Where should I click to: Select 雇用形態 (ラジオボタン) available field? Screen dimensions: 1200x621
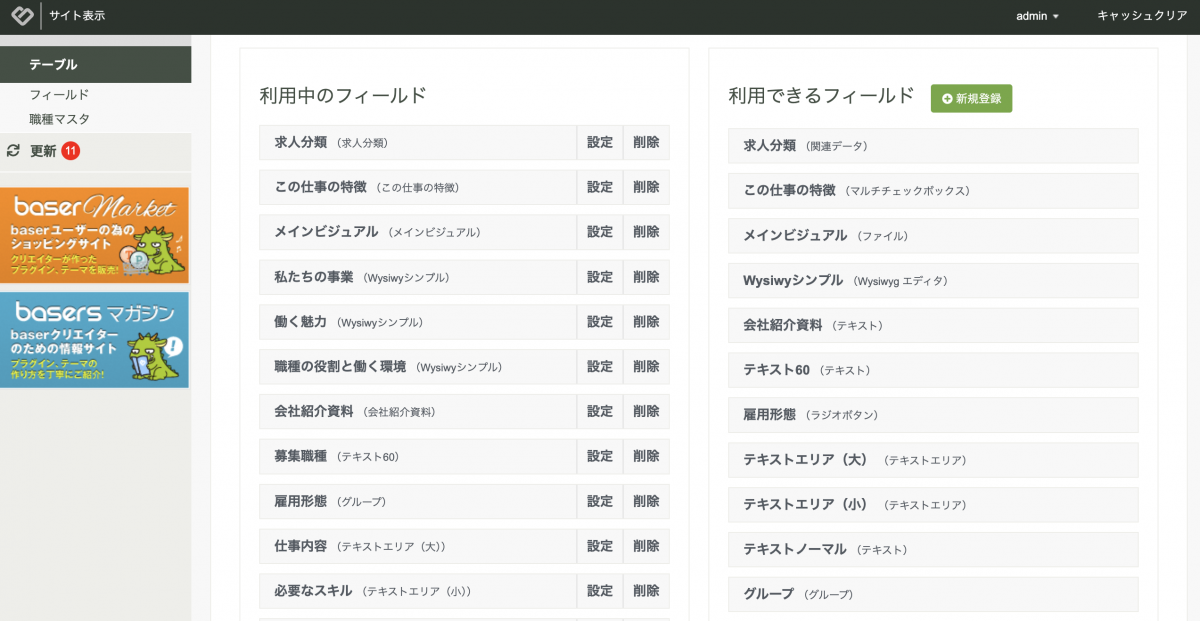[932, 414]
